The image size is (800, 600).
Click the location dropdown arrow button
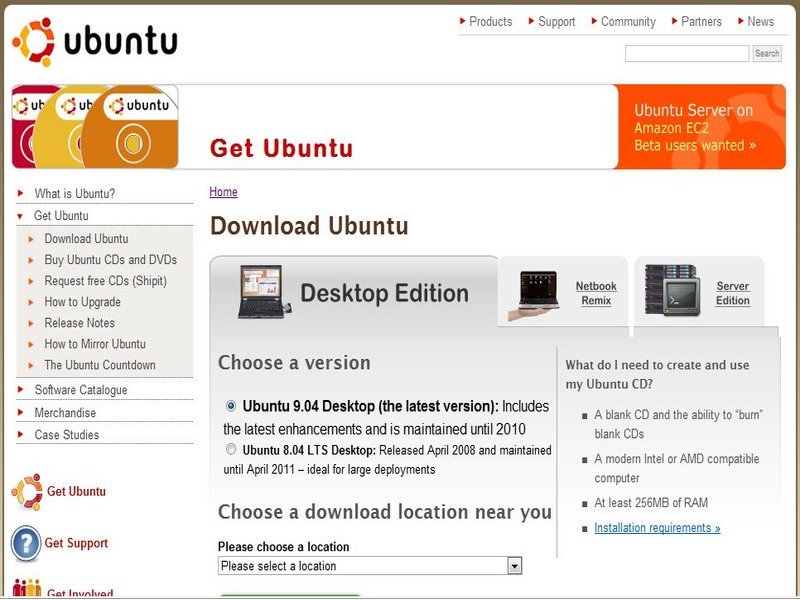[514, 566]
